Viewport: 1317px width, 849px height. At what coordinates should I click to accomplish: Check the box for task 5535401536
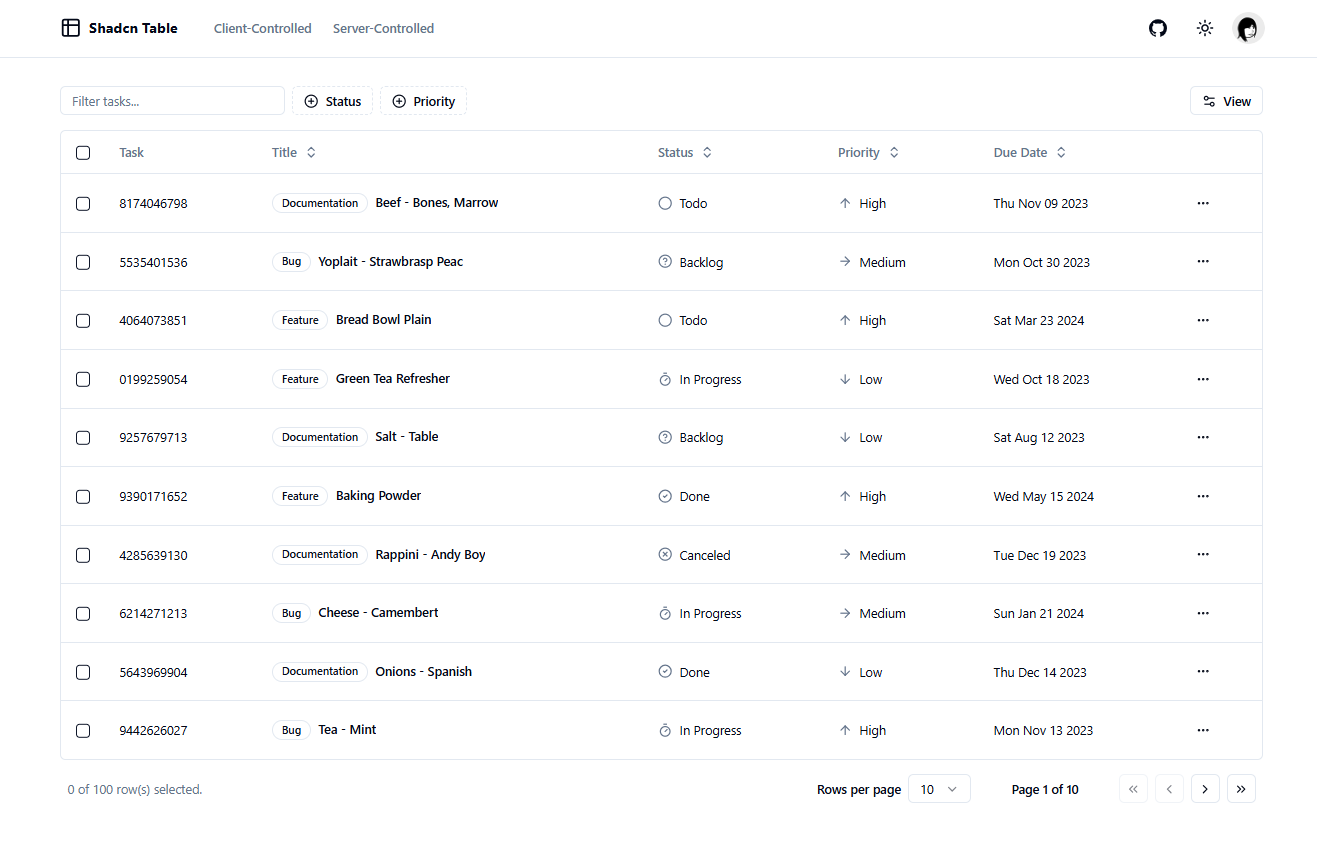click(x=83, y=262)
